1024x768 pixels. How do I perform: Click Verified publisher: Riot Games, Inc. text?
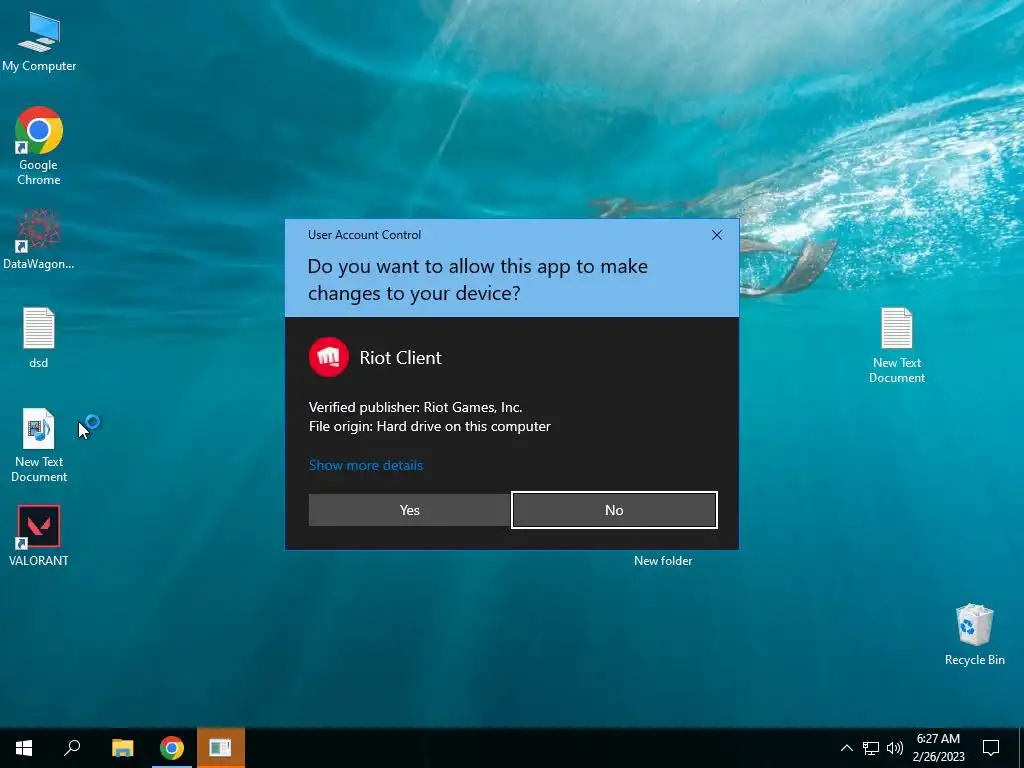(x=415, y=407)
